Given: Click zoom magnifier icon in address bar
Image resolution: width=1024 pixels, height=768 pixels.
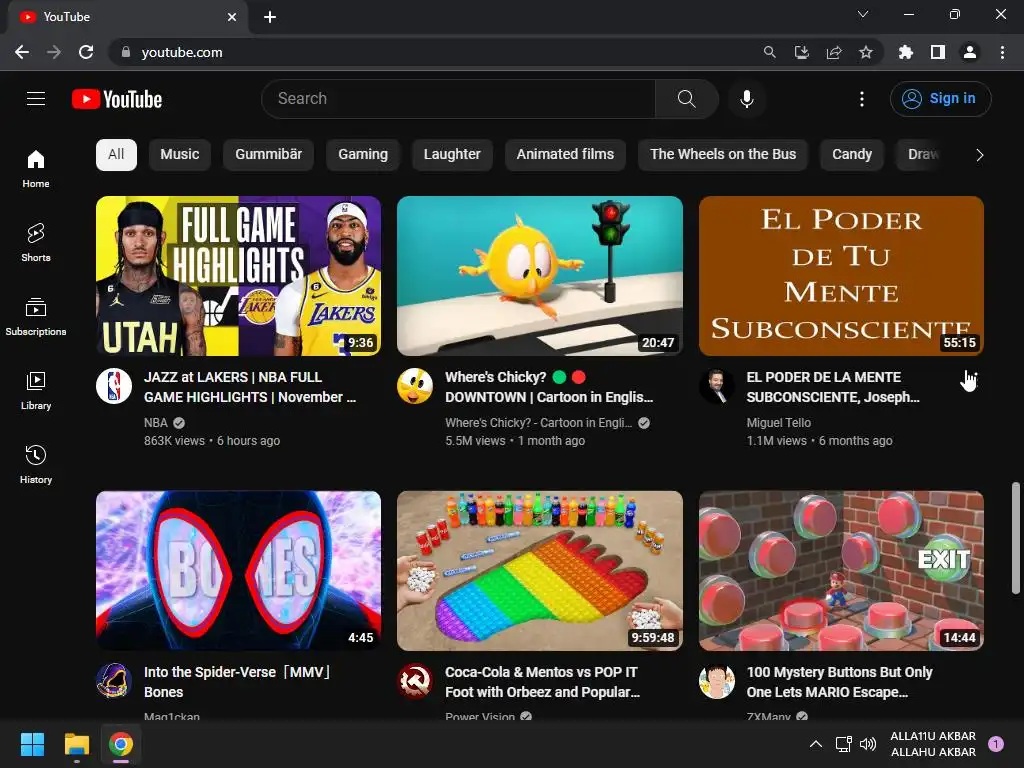Looking at the screenshot, I should point(769,52).
